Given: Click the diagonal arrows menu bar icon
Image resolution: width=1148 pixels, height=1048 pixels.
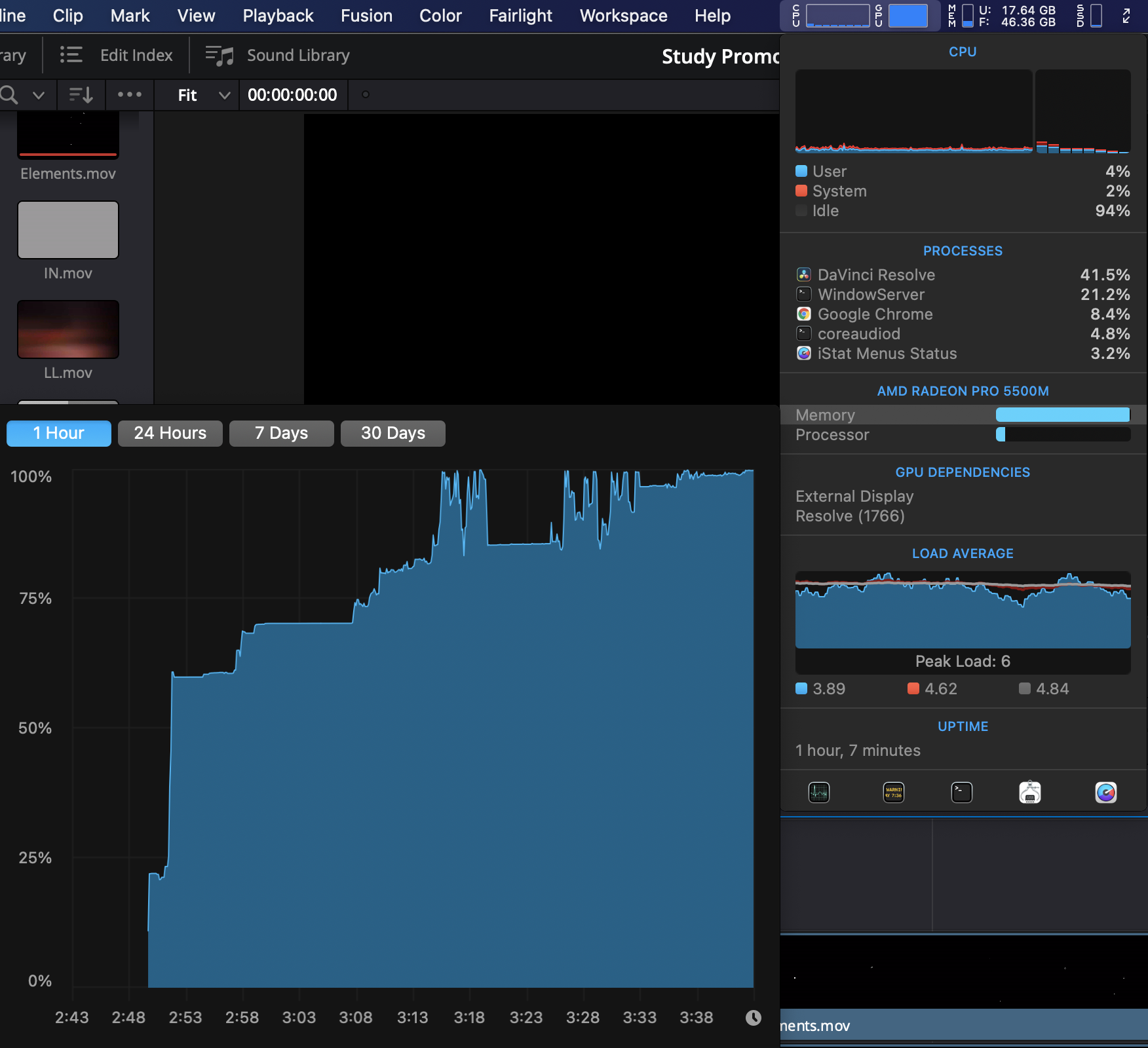Looking at the screenshot, I should click(1126, 16).
